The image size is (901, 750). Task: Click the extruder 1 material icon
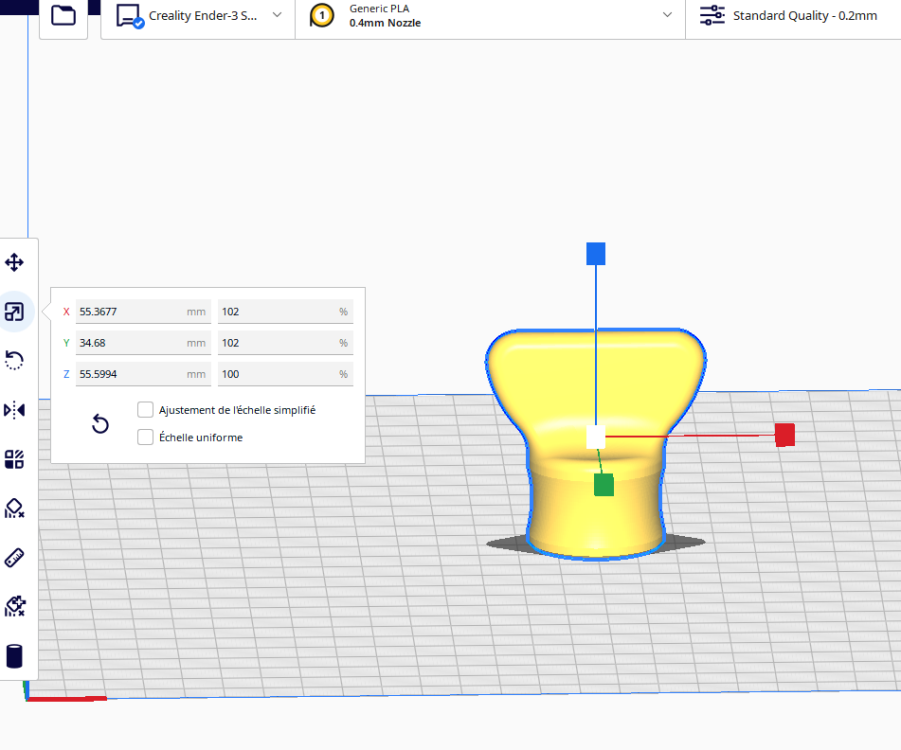click(322, 16)
